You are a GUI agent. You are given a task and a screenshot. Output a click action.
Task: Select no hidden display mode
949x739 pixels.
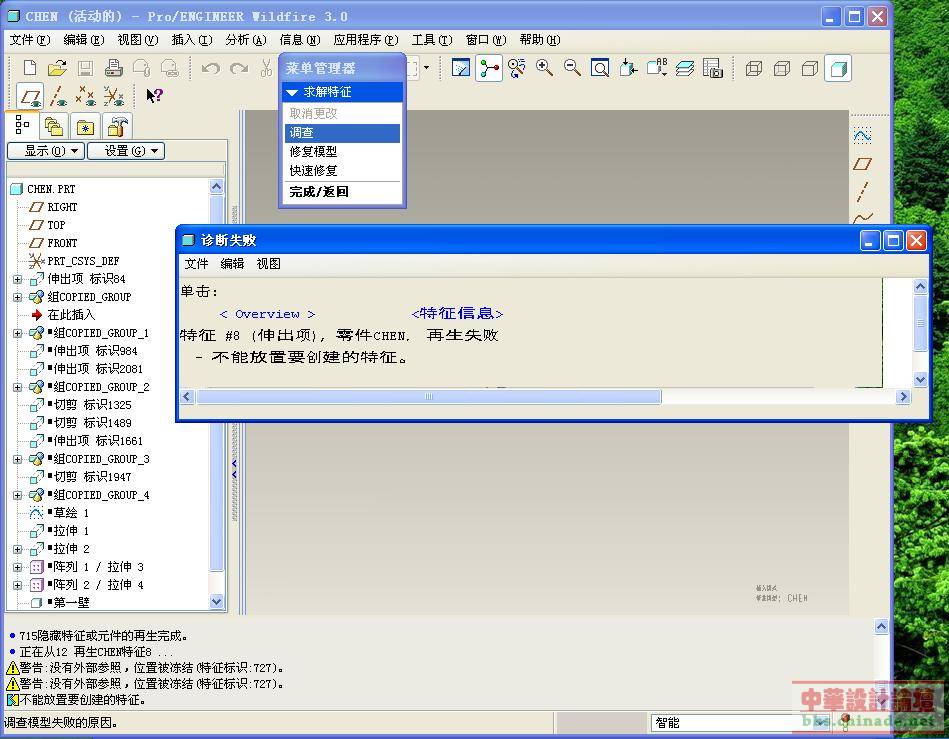point(810,68)
